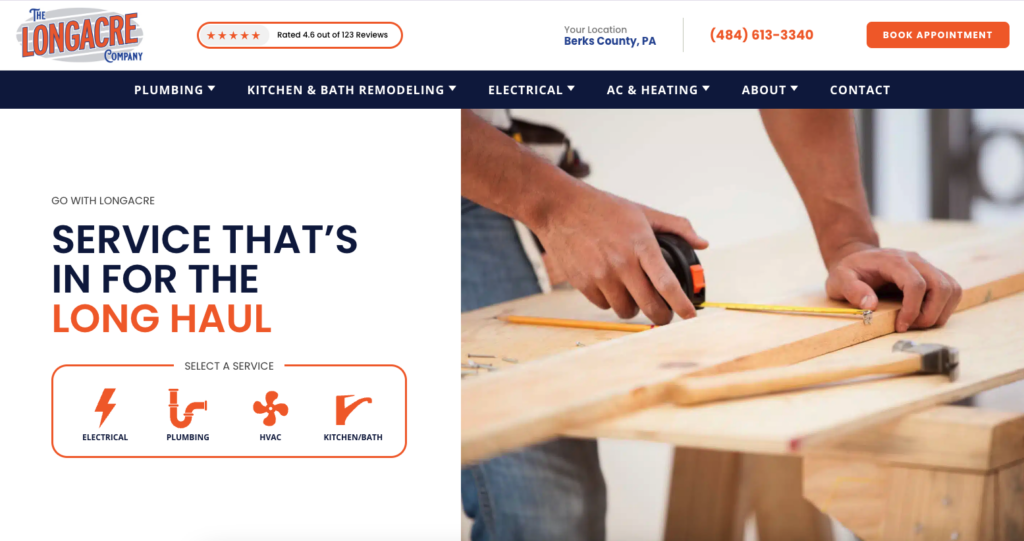Open the Kitchen & Bath Remodeling menu item
1024x541 pixels.
pos(345,90)
